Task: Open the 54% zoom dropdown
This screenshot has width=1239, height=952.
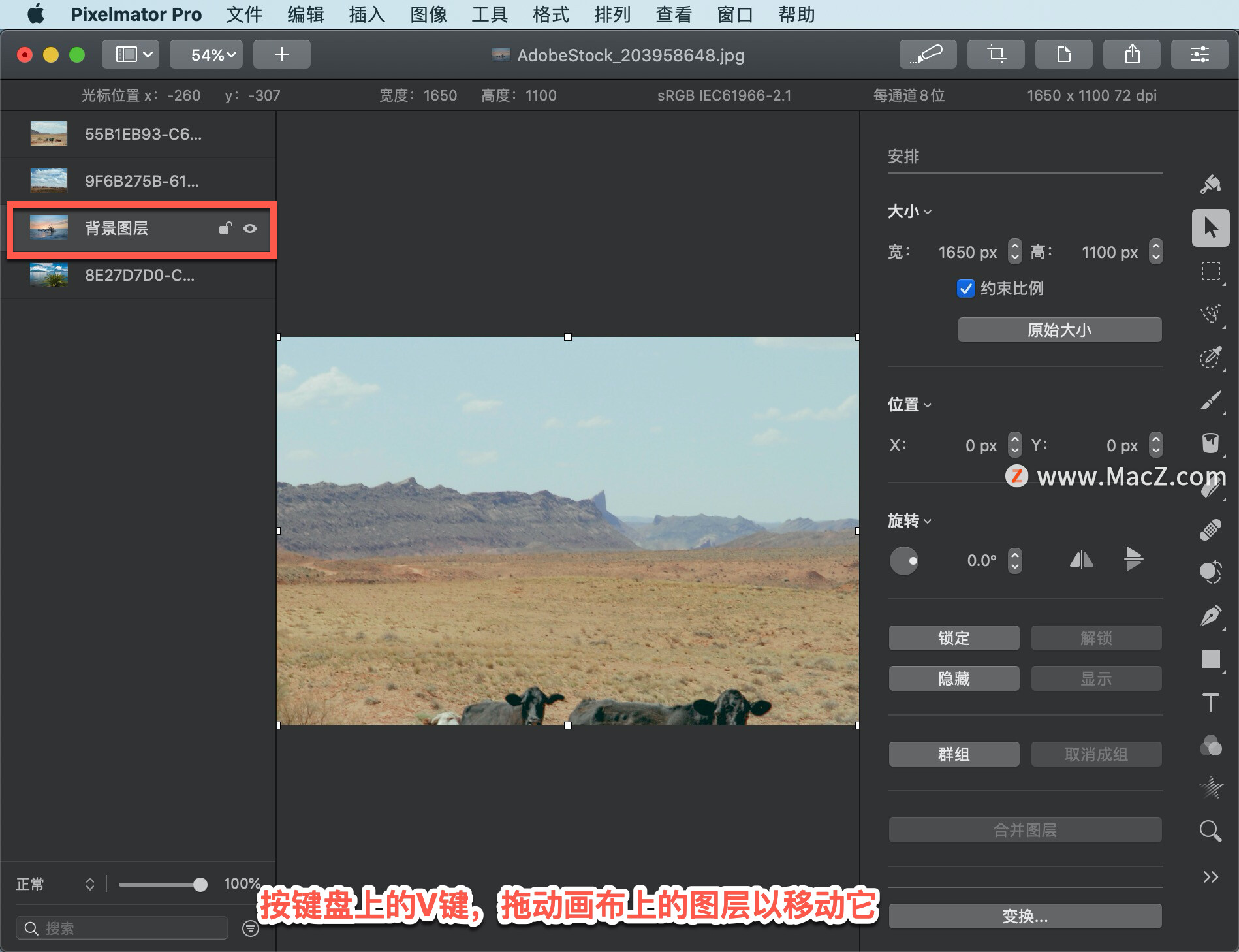Action: pyautogui.click(x=206, y=54)
